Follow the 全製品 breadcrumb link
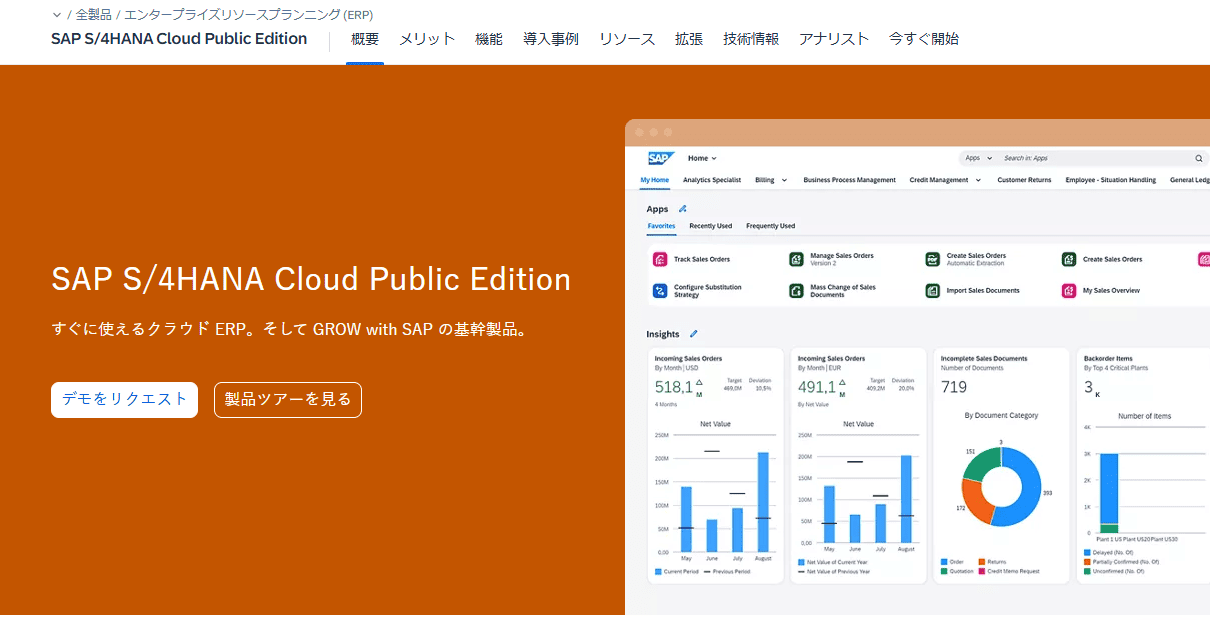 [x=94, y=15]
